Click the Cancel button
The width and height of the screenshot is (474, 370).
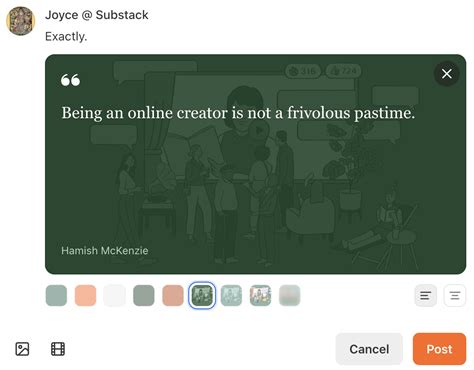tap(369, 349)
